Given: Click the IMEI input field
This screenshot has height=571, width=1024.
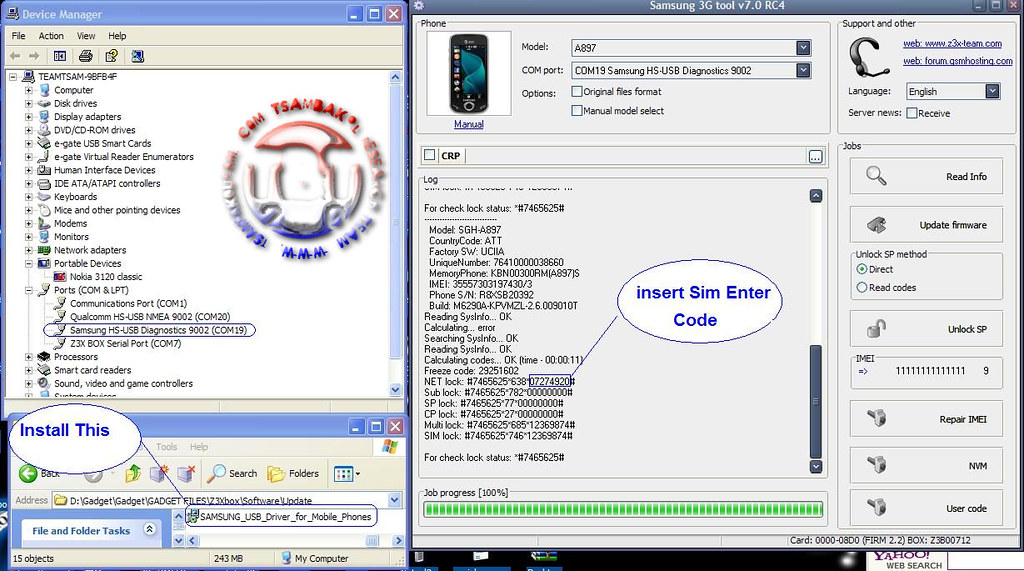Looking at the screenshot, I should point(931,371).
